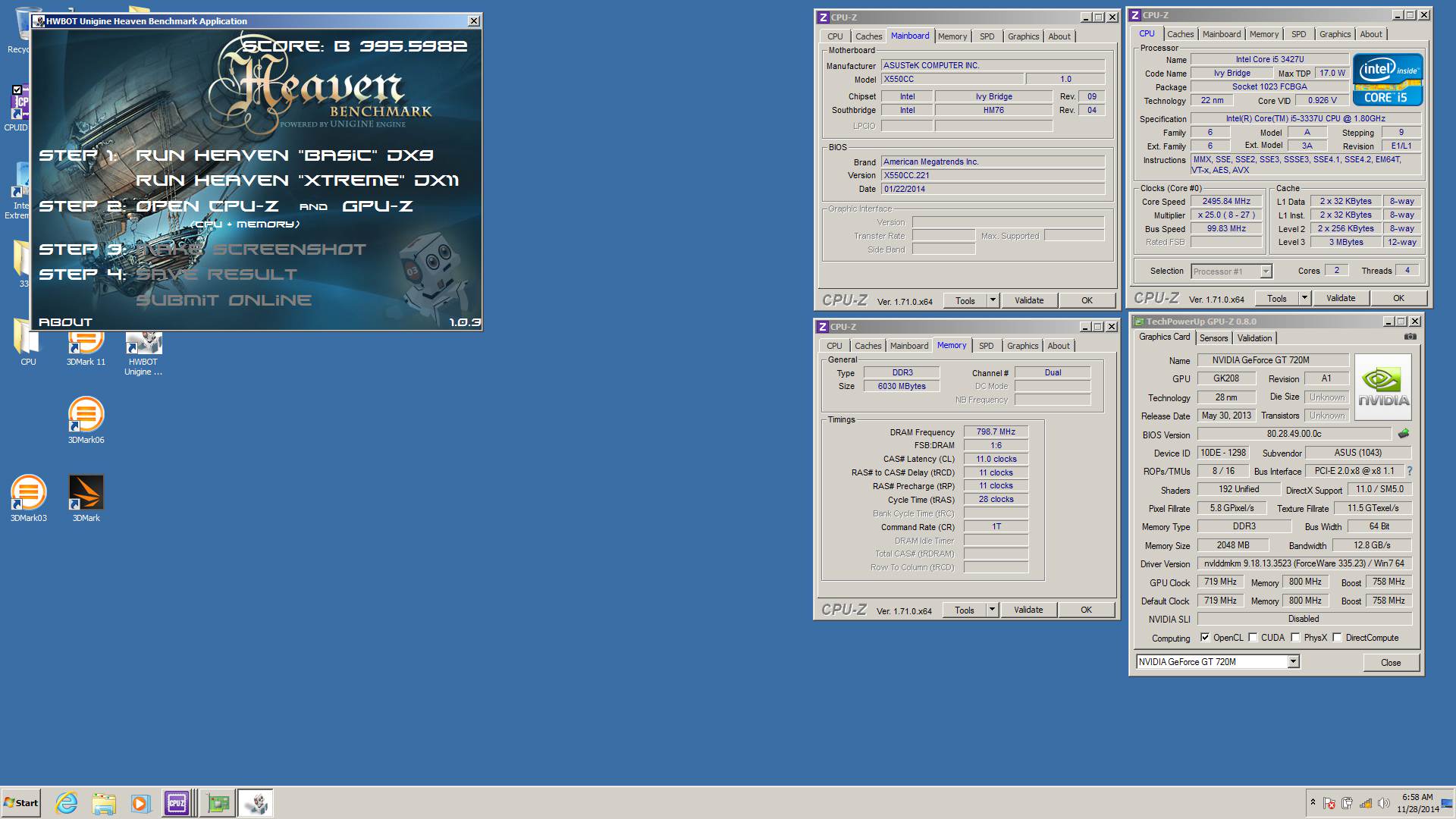
Task: Switch to About tab in Memory CPU-Z window
Action: [x=1059, y=346]
